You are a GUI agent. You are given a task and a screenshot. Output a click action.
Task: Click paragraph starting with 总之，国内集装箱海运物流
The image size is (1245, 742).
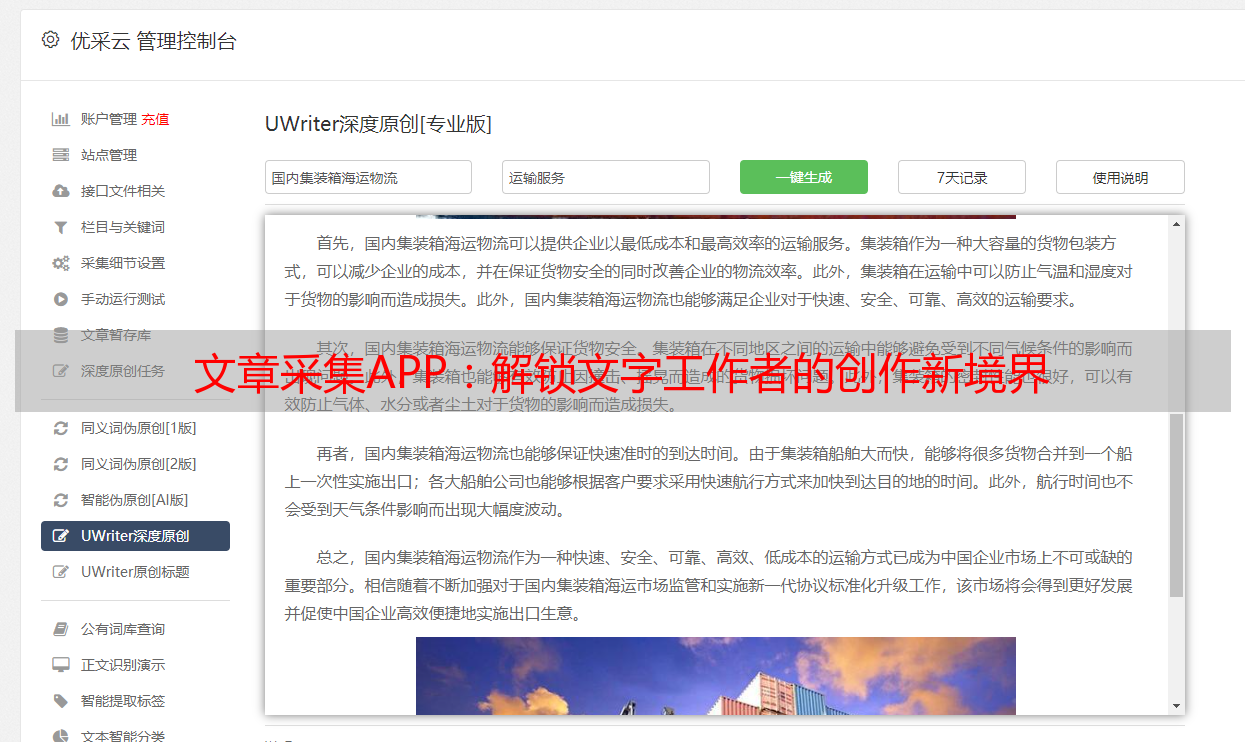click(x=709, y=585)
